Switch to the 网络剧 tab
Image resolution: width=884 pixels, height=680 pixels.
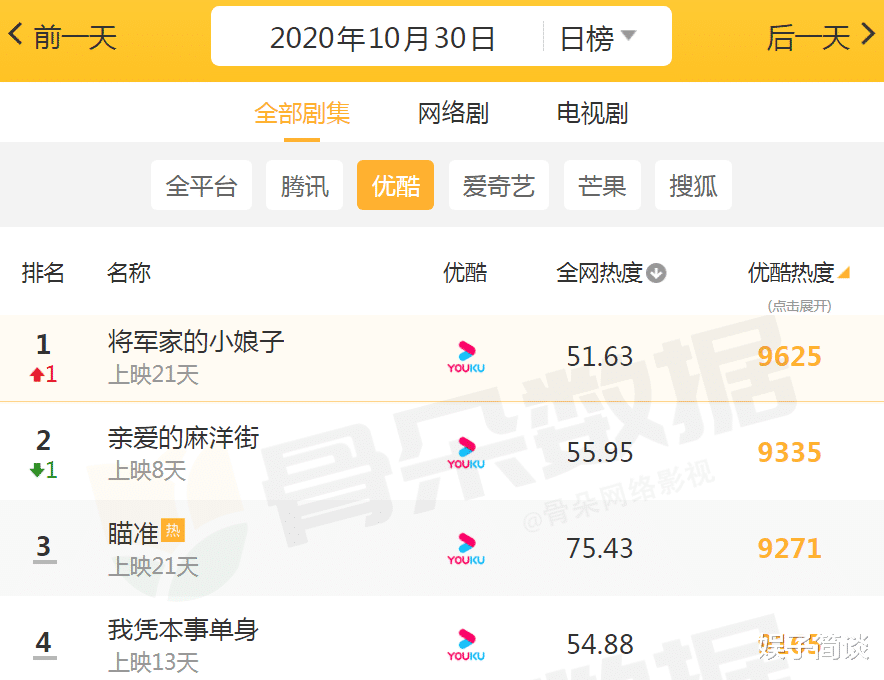pyautogui.click(x=452, y=113)
